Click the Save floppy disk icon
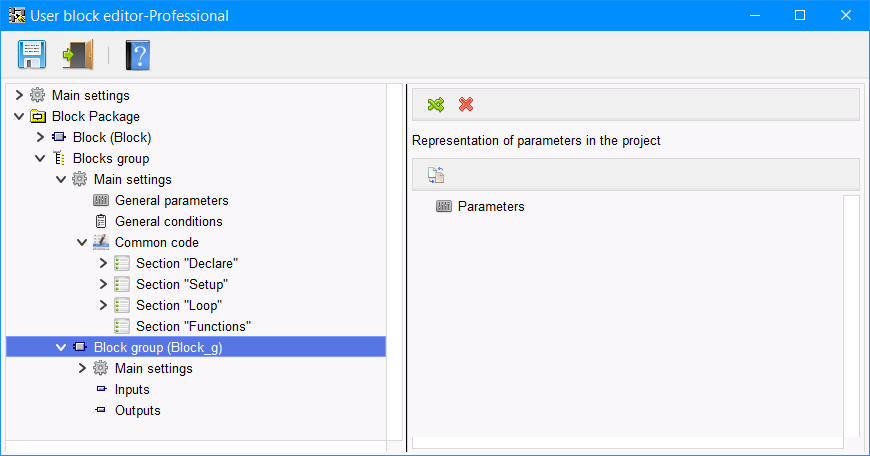This screenshot has height=456, width=870. click(x=32, y=54)
